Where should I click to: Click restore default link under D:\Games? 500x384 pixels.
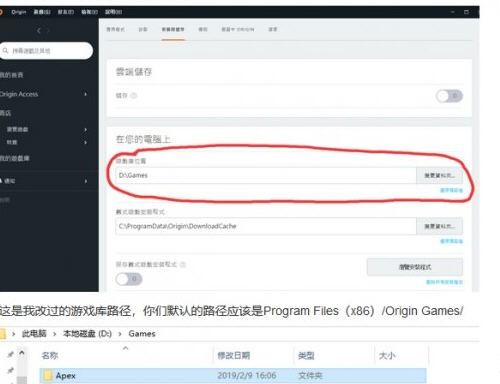451,190
